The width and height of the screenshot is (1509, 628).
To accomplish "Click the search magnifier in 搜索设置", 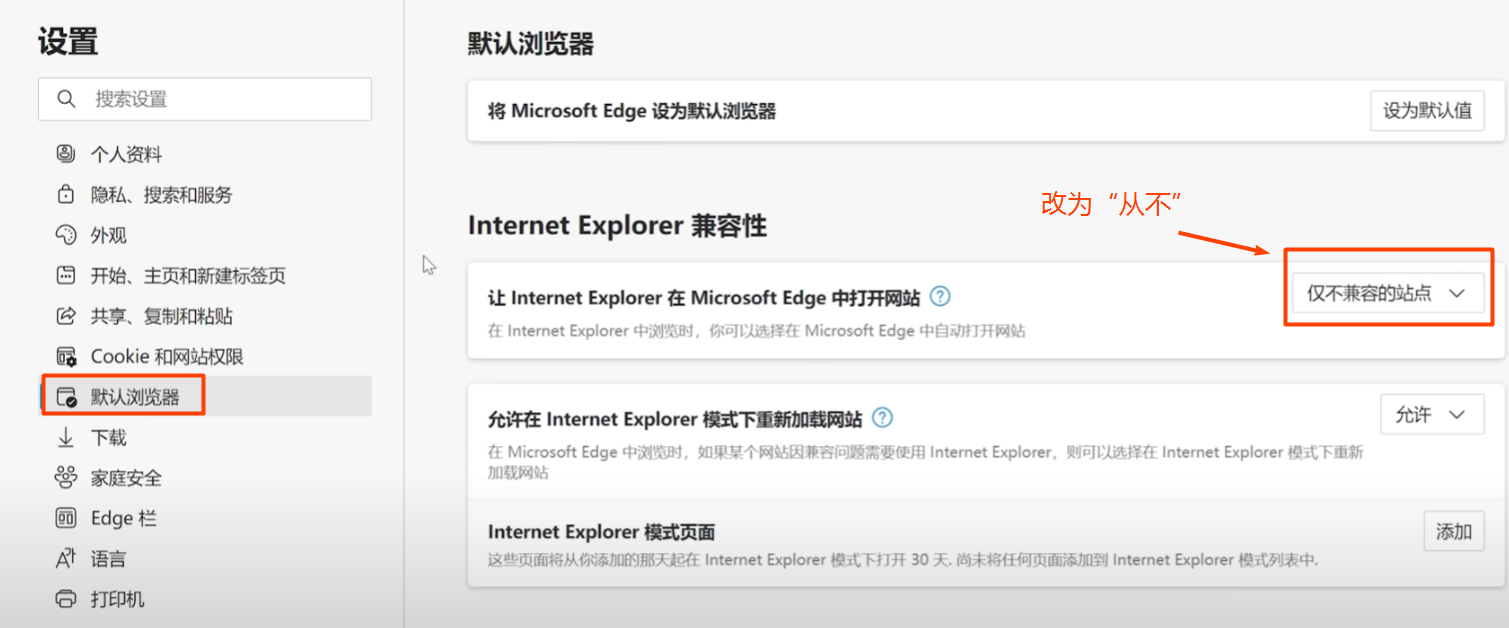I will tap(65, 99).
